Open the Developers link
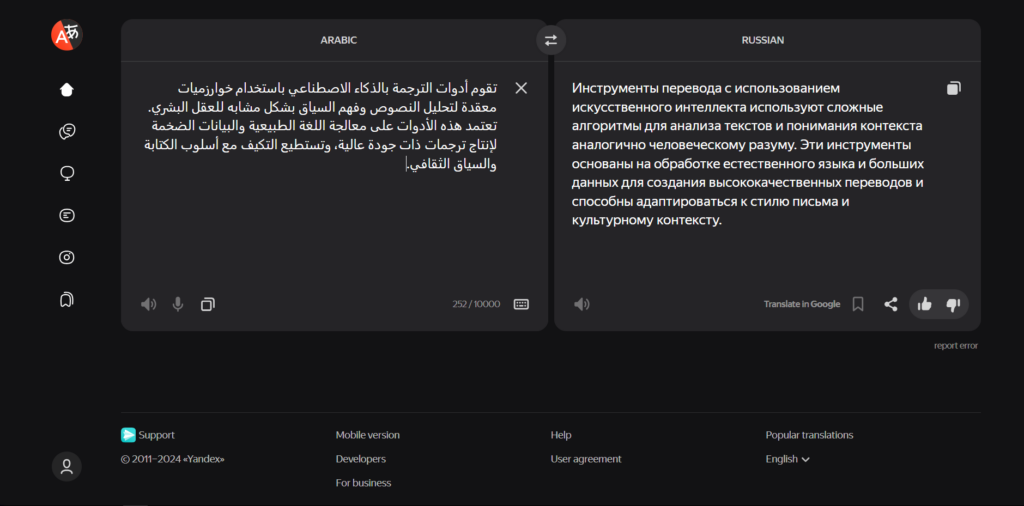Image resolution: width=1024 pixels, height=506 pixels. pos(360,459)
